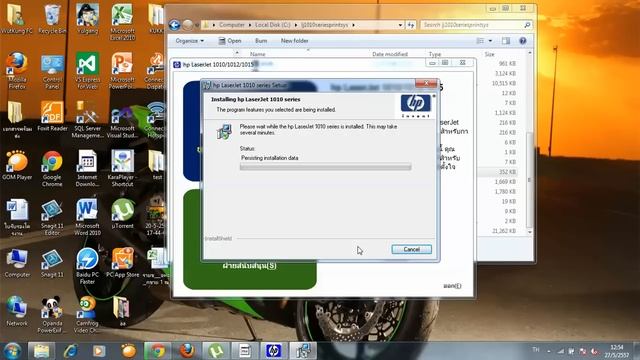The width and height of the screenshot is (640, 360).
Task: Click Local Disk (C:) in address bar
Action: tap(273, 25)
